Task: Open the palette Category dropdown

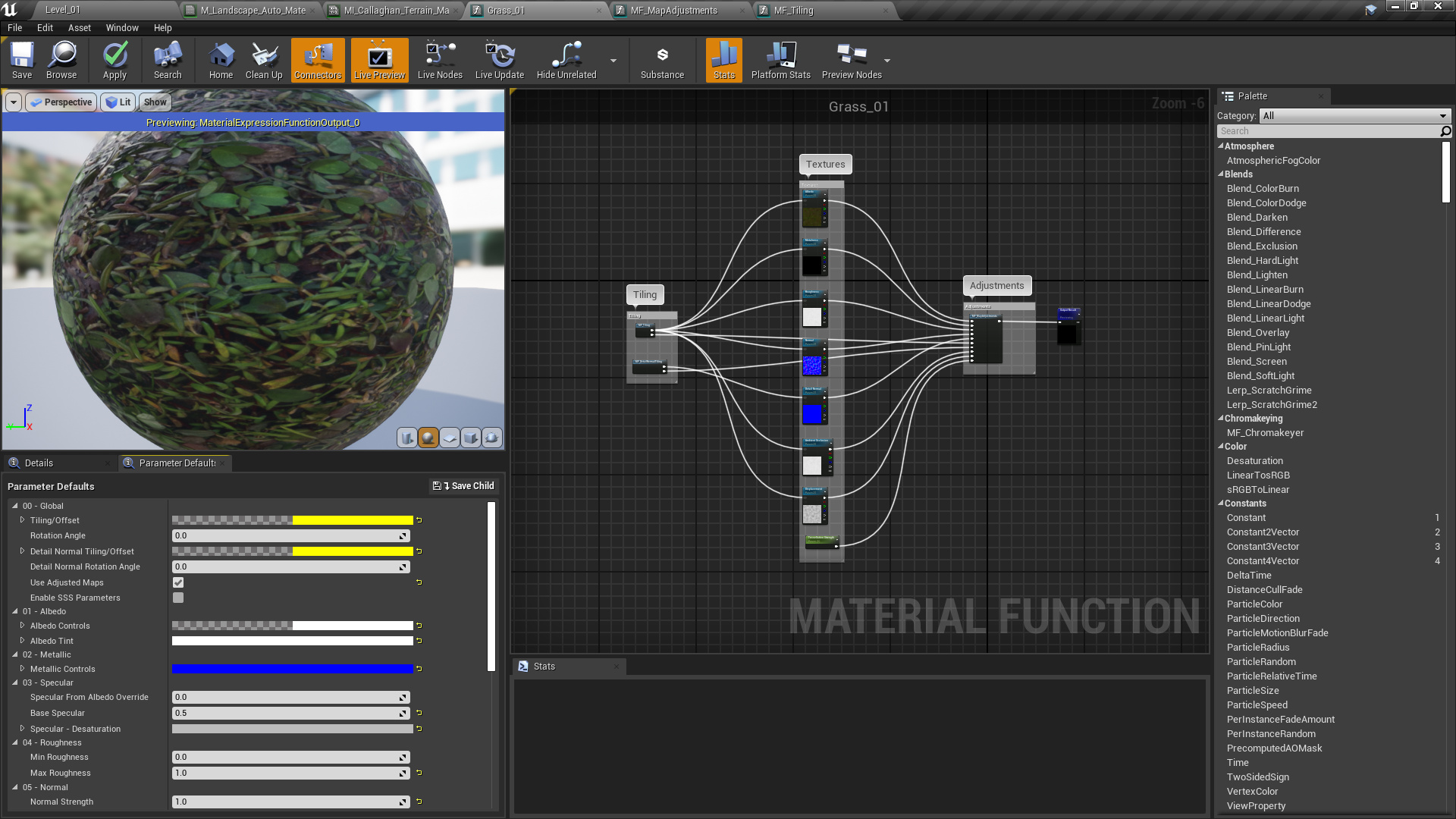Action: (1354, 116)
